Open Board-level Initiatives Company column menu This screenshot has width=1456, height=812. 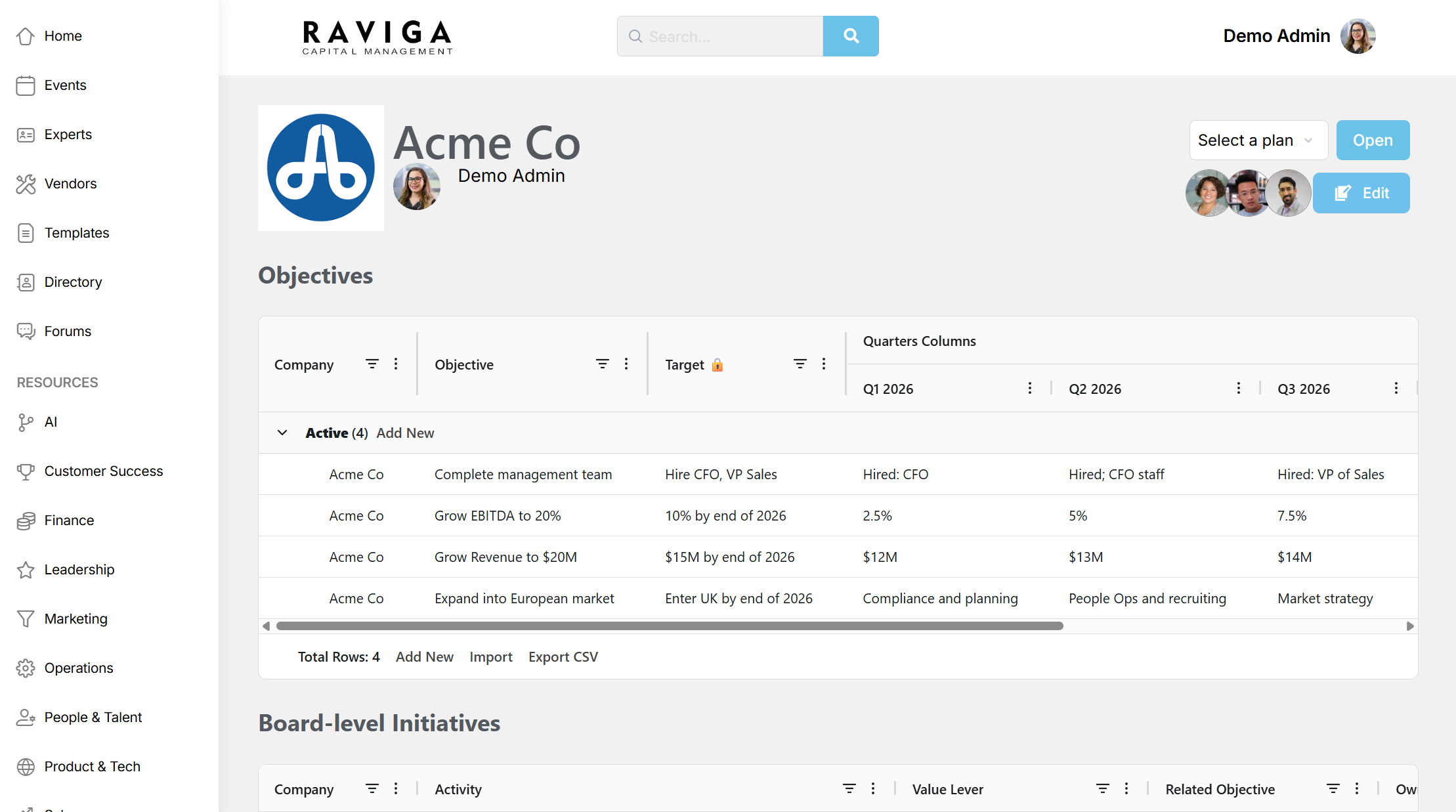pyautogui.click(x=396, y=788)
